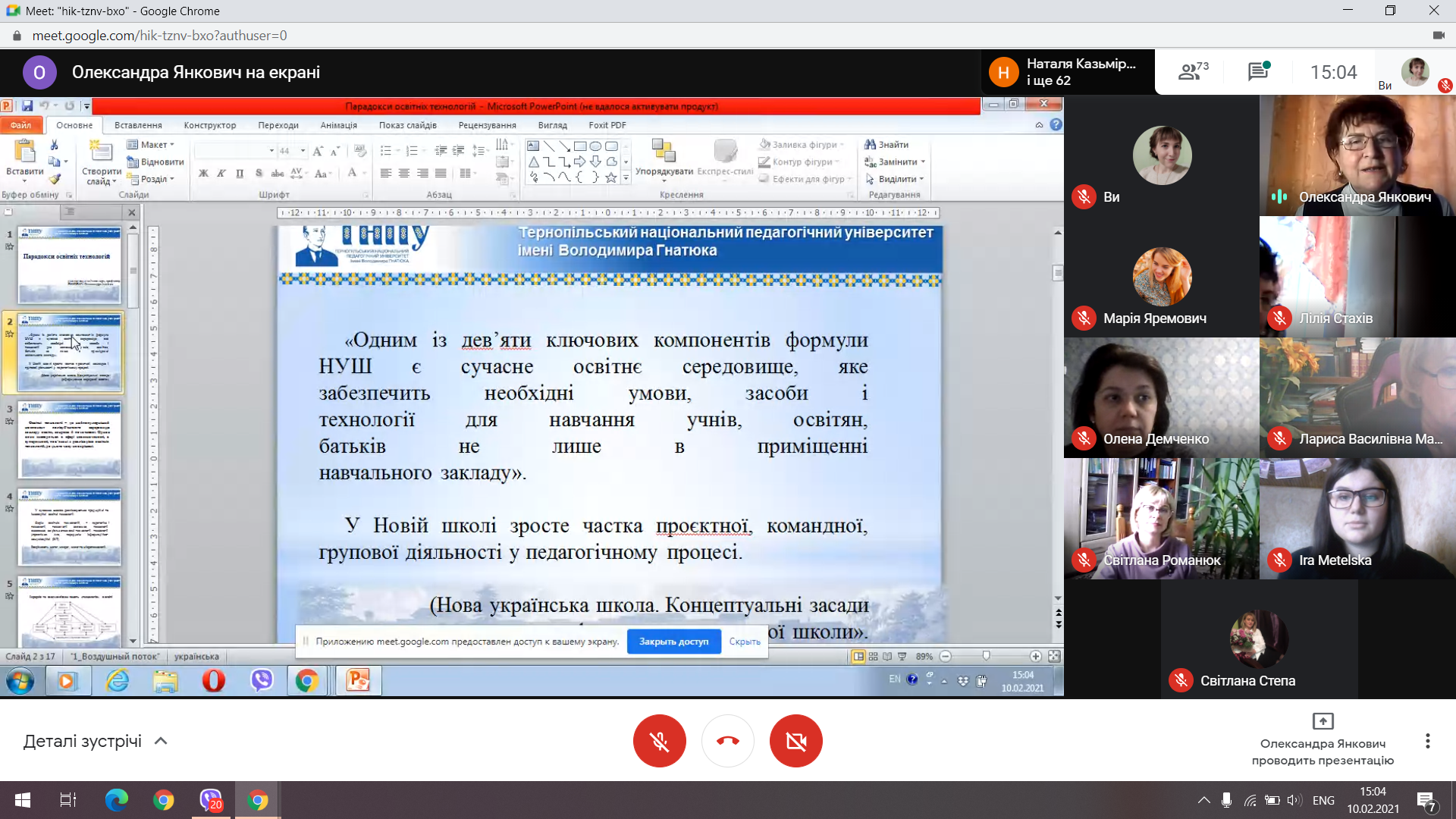Toggle the microphone mute button
Screen dimensions: 1456x819
[659, 741]
